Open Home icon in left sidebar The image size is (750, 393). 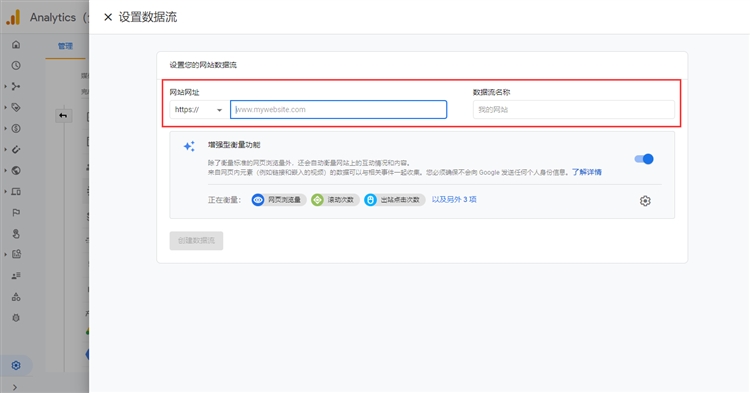pyautogui.click(x=16, y=44)
